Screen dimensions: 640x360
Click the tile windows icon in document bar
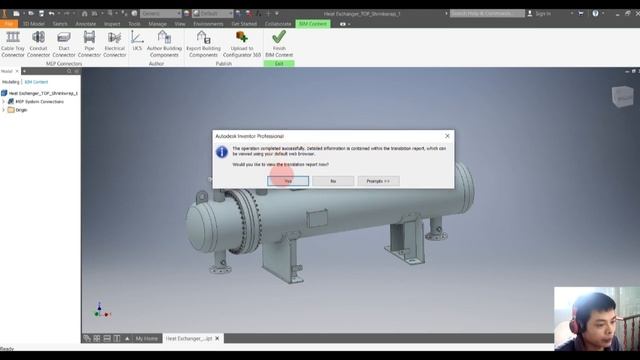(97, 338)
